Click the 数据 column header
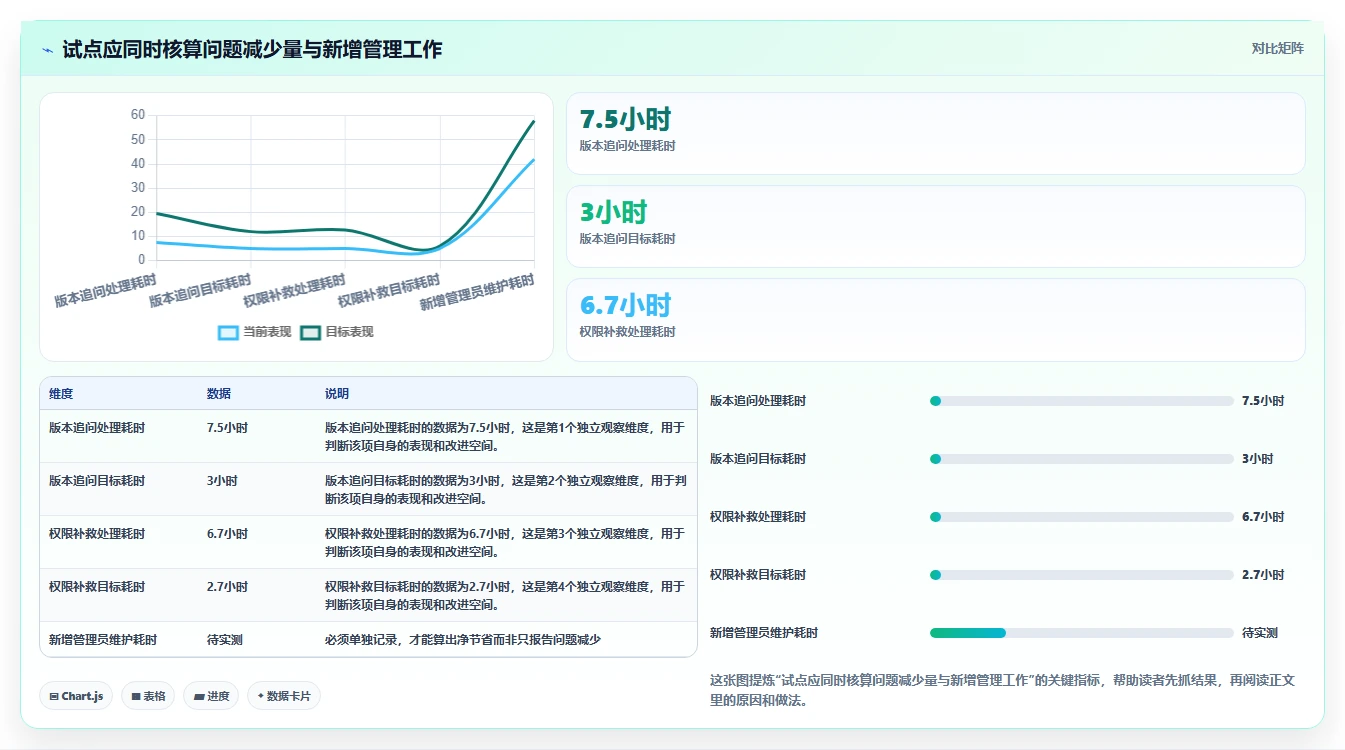Screen dimensions: 1345x750 [219, 394]
